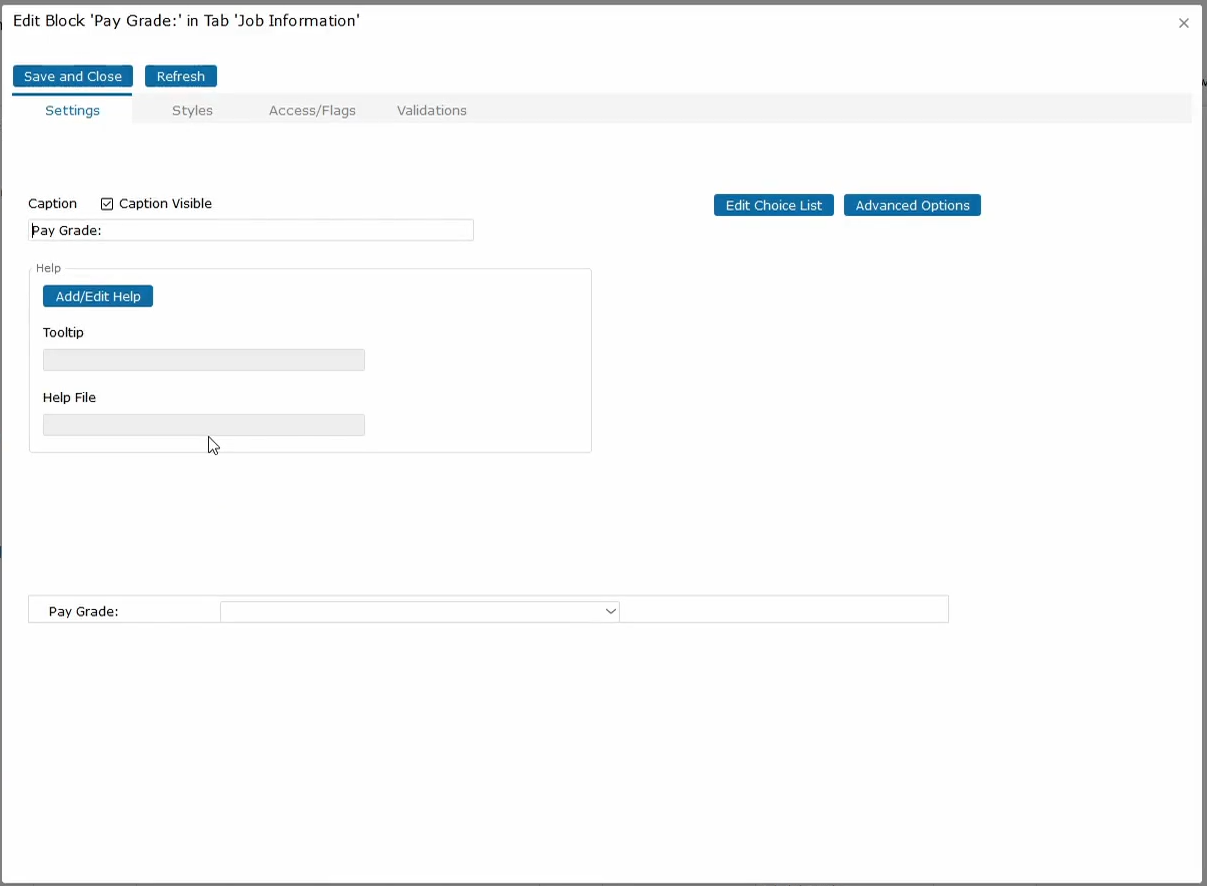Click the dialog title text
This screenshot has width=1207, height=886.
pos(186,21)
